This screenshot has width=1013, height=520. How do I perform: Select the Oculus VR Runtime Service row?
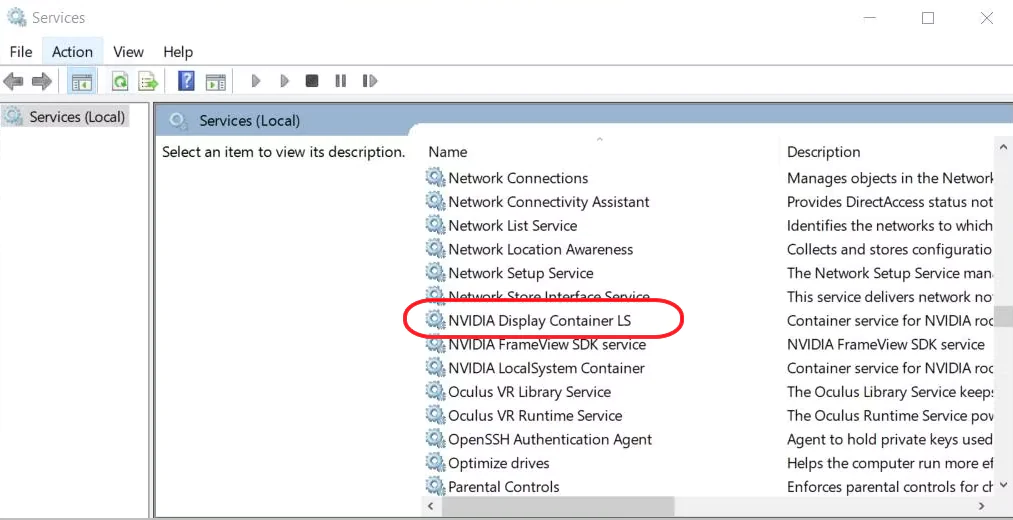[x=534, y=416]
